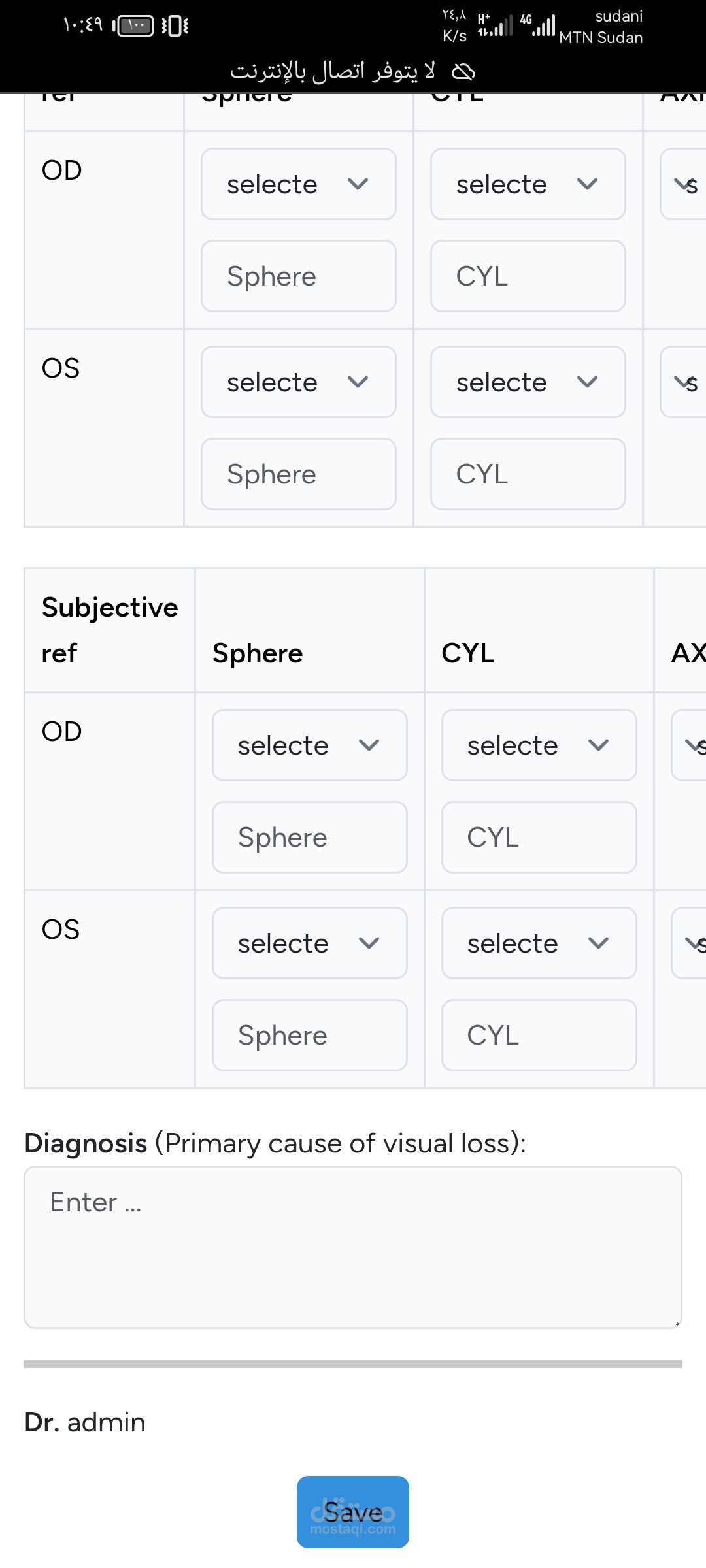
Task: Click the Diagnosis textarea resize handle
Action: pos(677,1324)
